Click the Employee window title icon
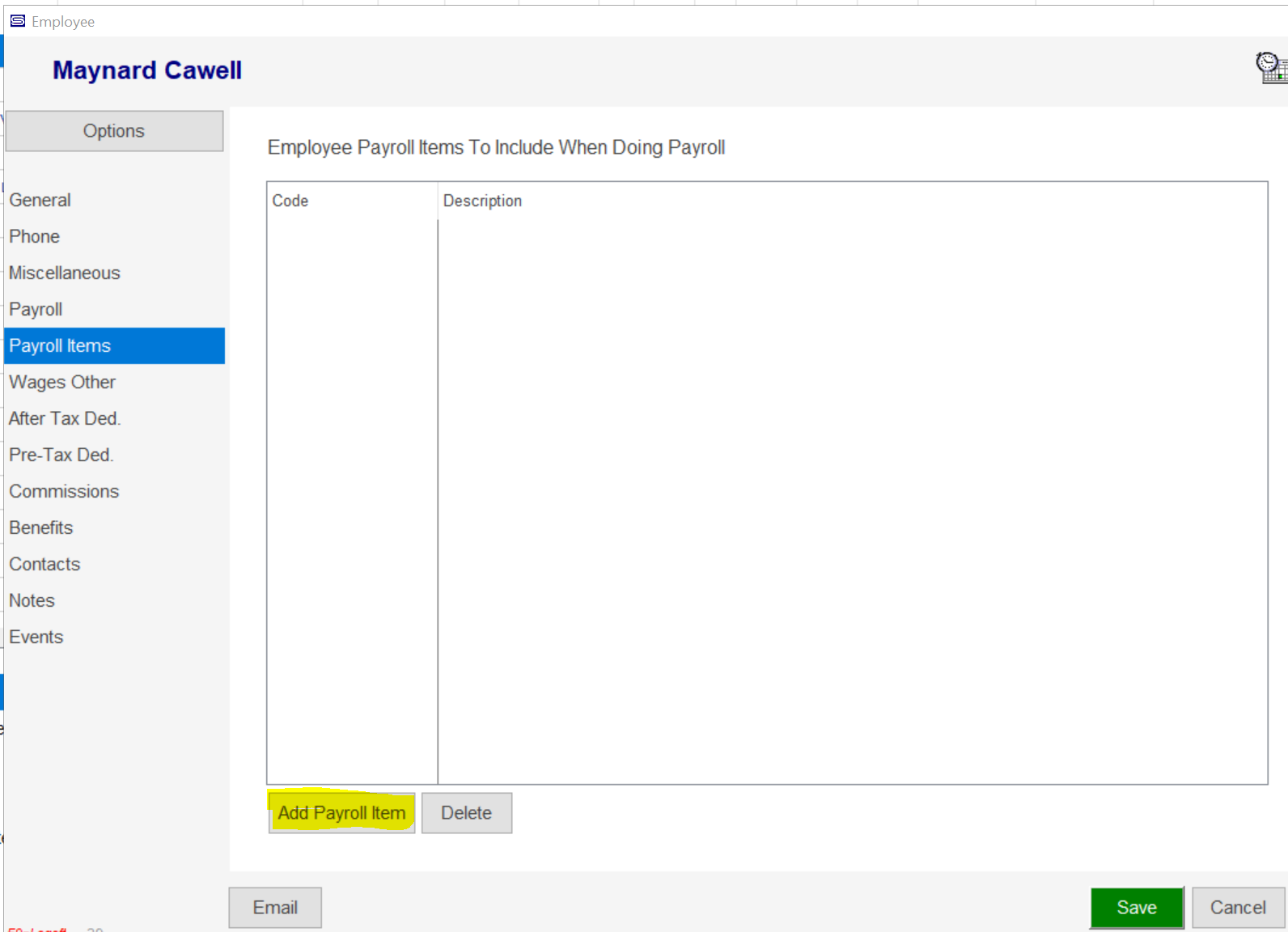This screenshot has height=932, width=1288. [18, 21]
